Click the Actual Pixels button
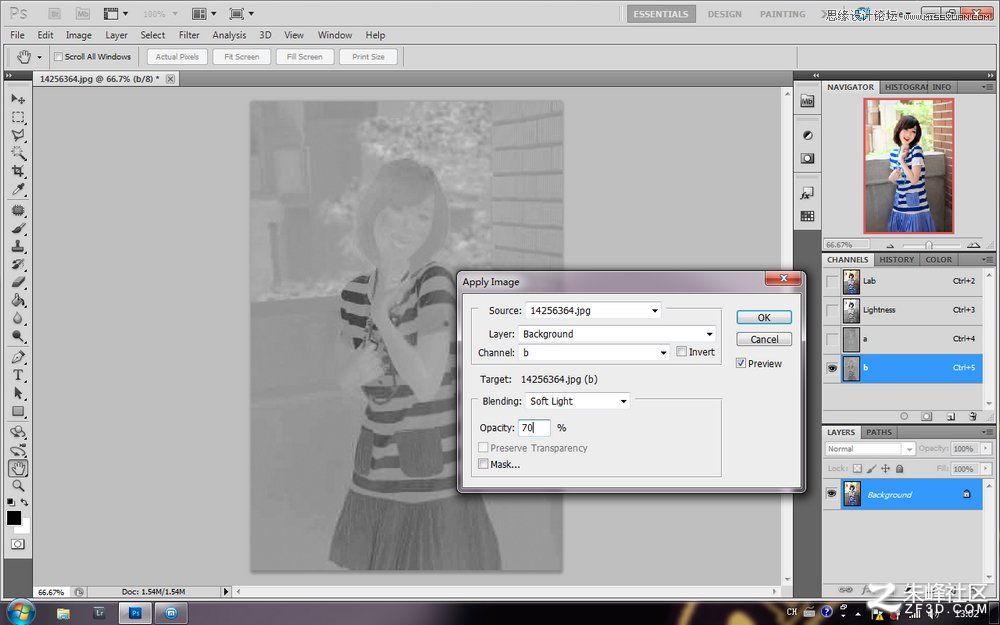Viewport: 1000px width, 625px height. coord(177,57)
